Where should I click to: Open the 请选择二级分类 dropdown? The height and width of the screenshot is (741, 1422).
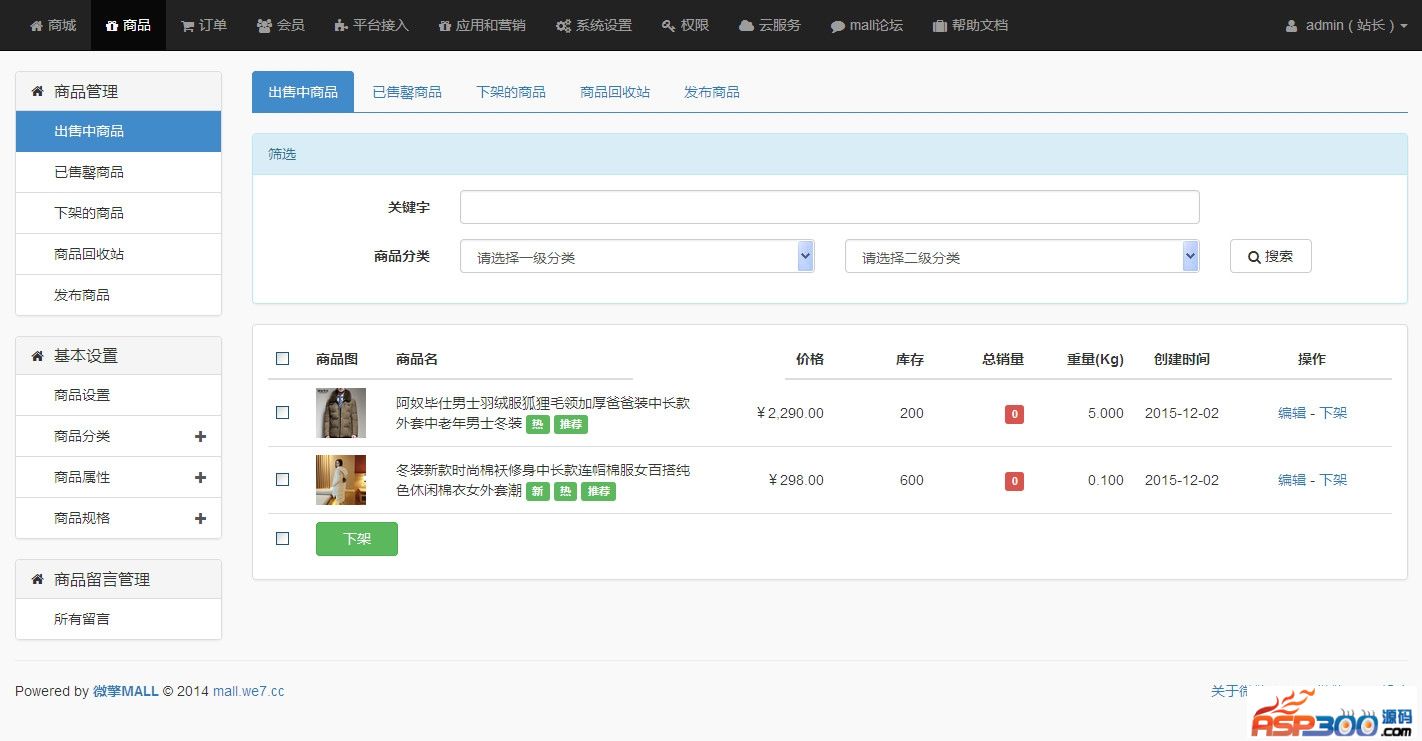(1021, 257)
